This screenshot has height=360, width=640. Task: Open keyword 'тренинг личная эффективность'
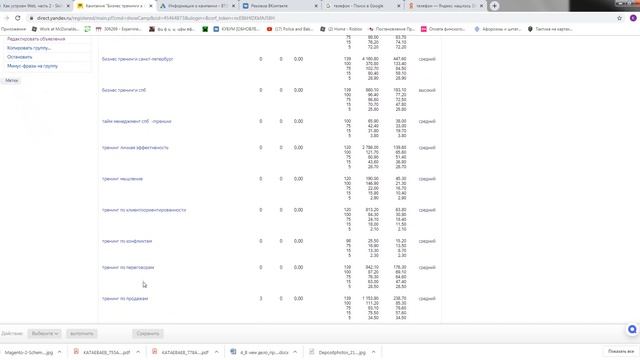135,148
